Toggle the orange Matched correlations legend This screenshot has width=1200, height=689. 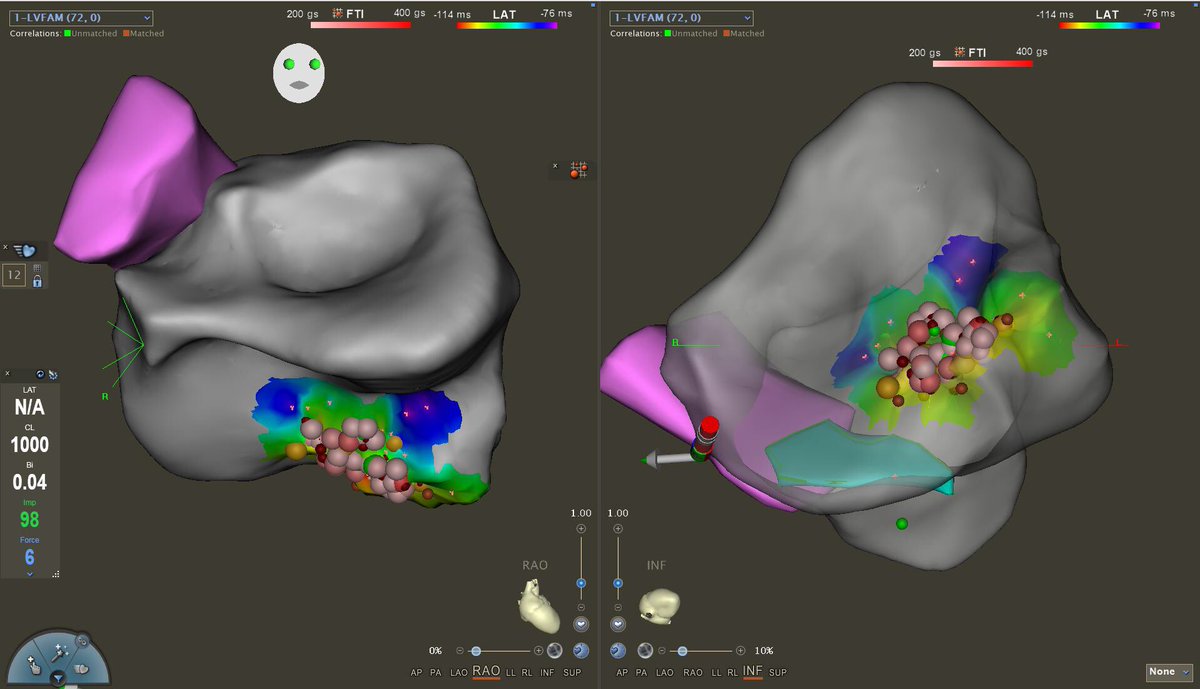pos(126,33)
